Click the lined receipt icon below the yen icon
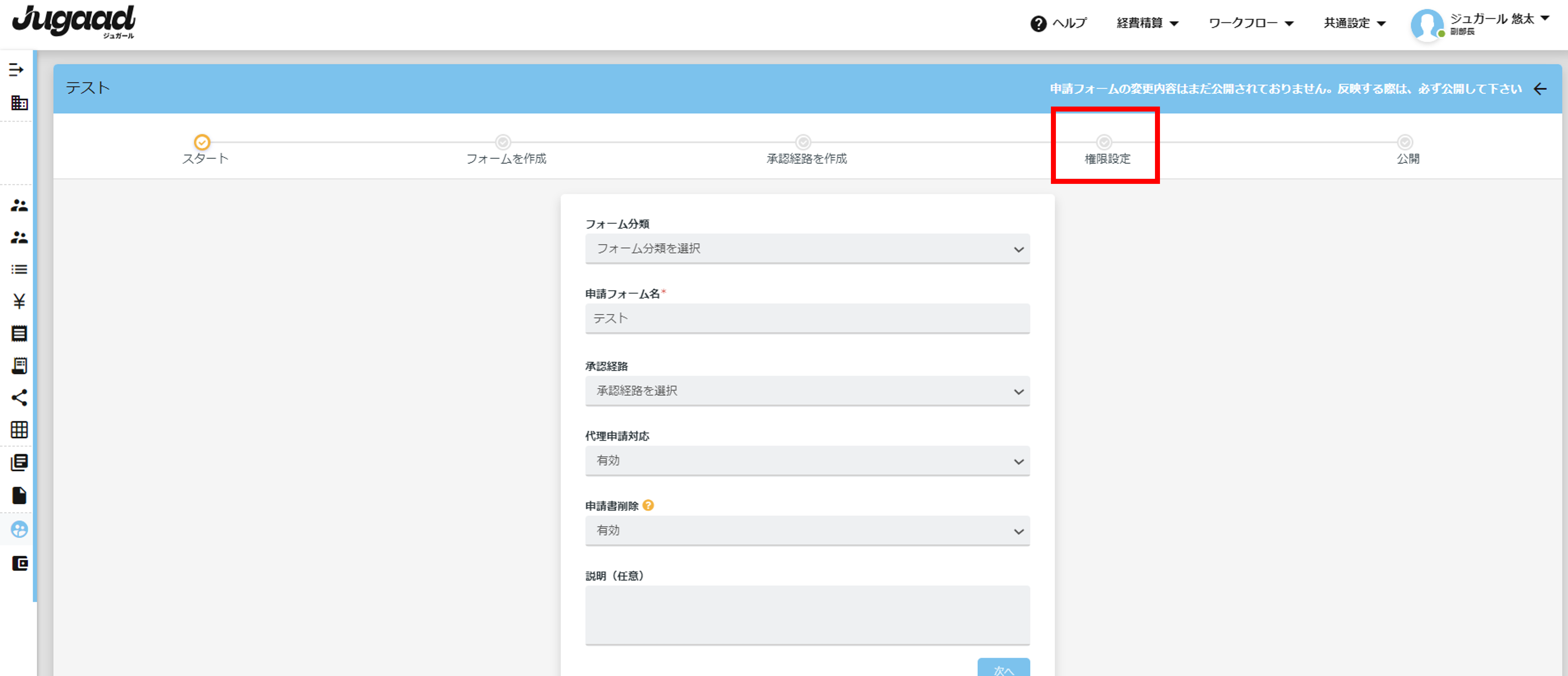 tap(19, 334)
